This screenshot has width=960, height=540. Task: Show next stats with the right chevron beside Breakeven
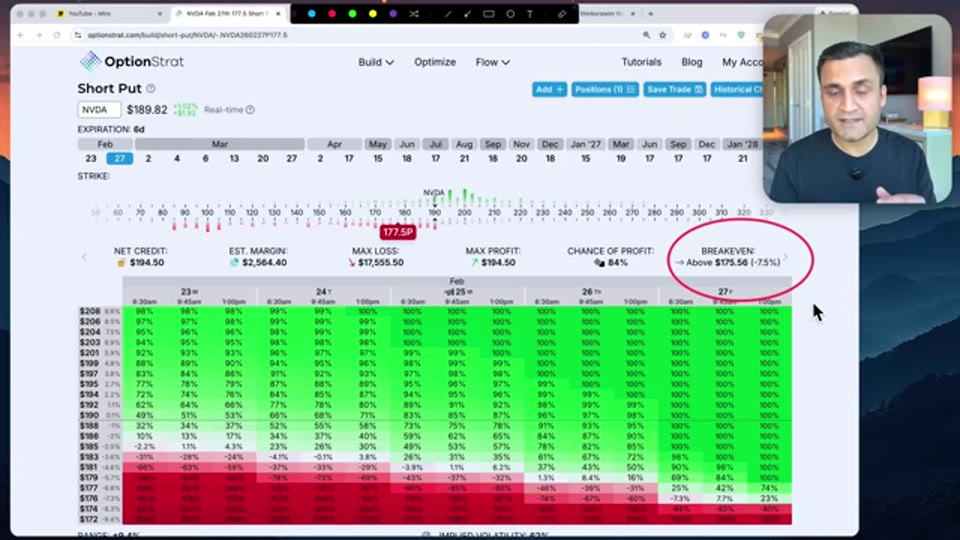point(786,257)
